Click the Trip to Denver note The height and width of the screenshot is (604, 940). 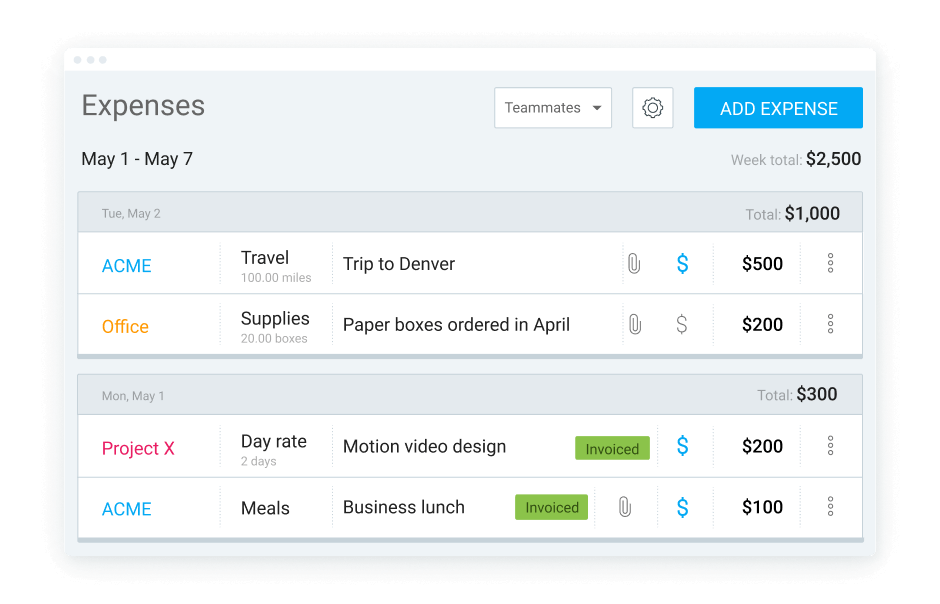click(x=399, y=264)
